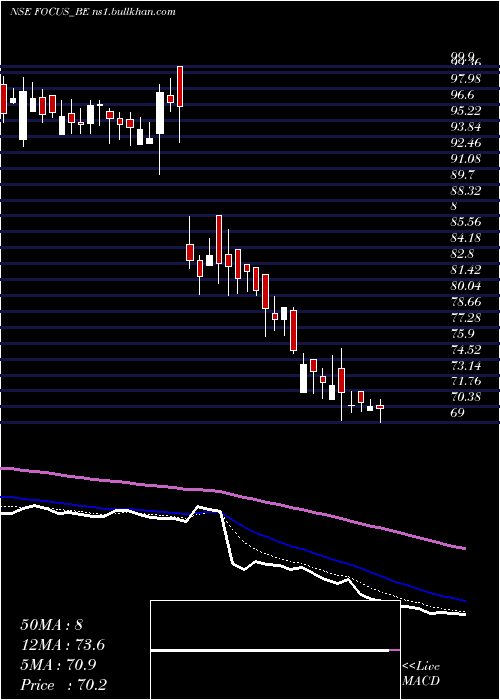Click the NSE FOCUS_BE chart title text
Image resolution: width=500 pixels, height=700 pixels.
click(x=92, y=12)
